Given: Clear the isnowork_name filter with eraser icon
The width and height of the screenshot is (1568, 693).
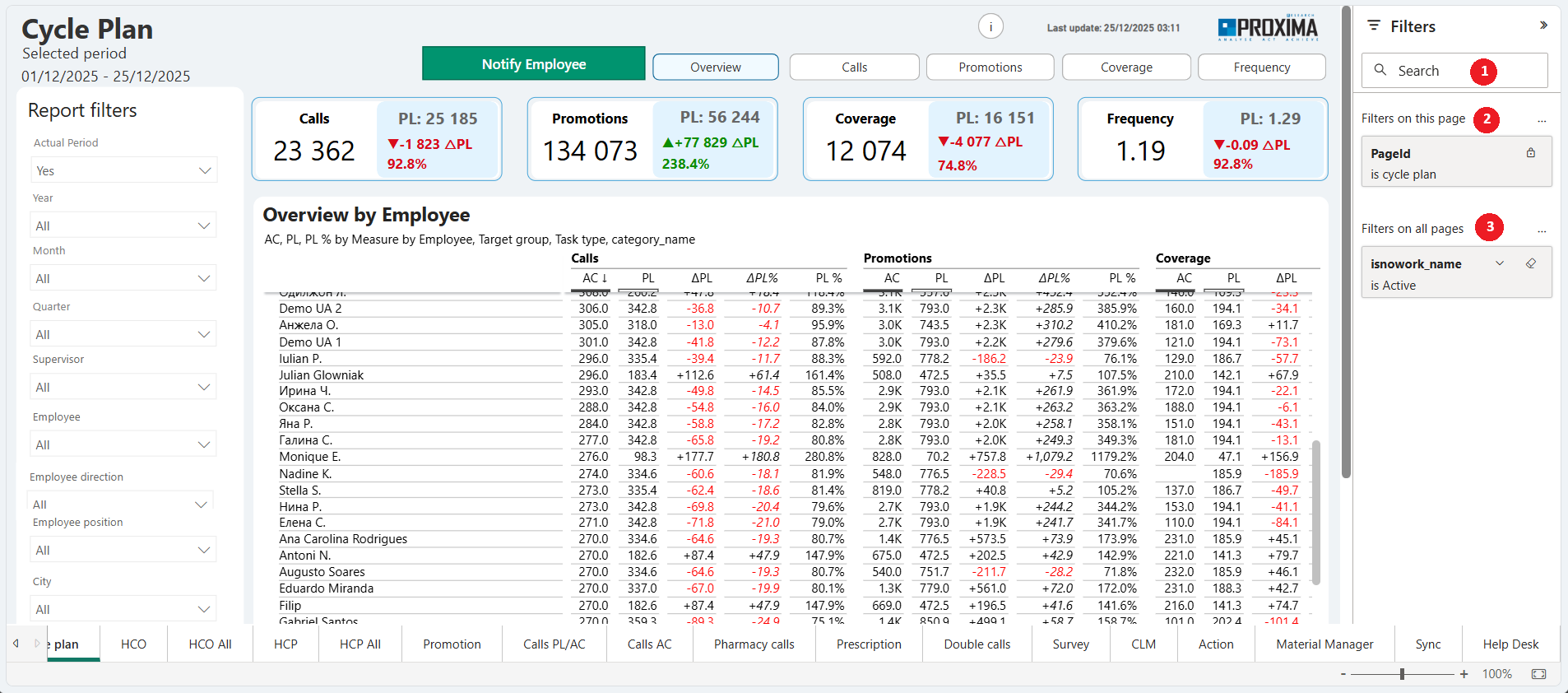Looking at the screenshot, I should (1531, 263).
